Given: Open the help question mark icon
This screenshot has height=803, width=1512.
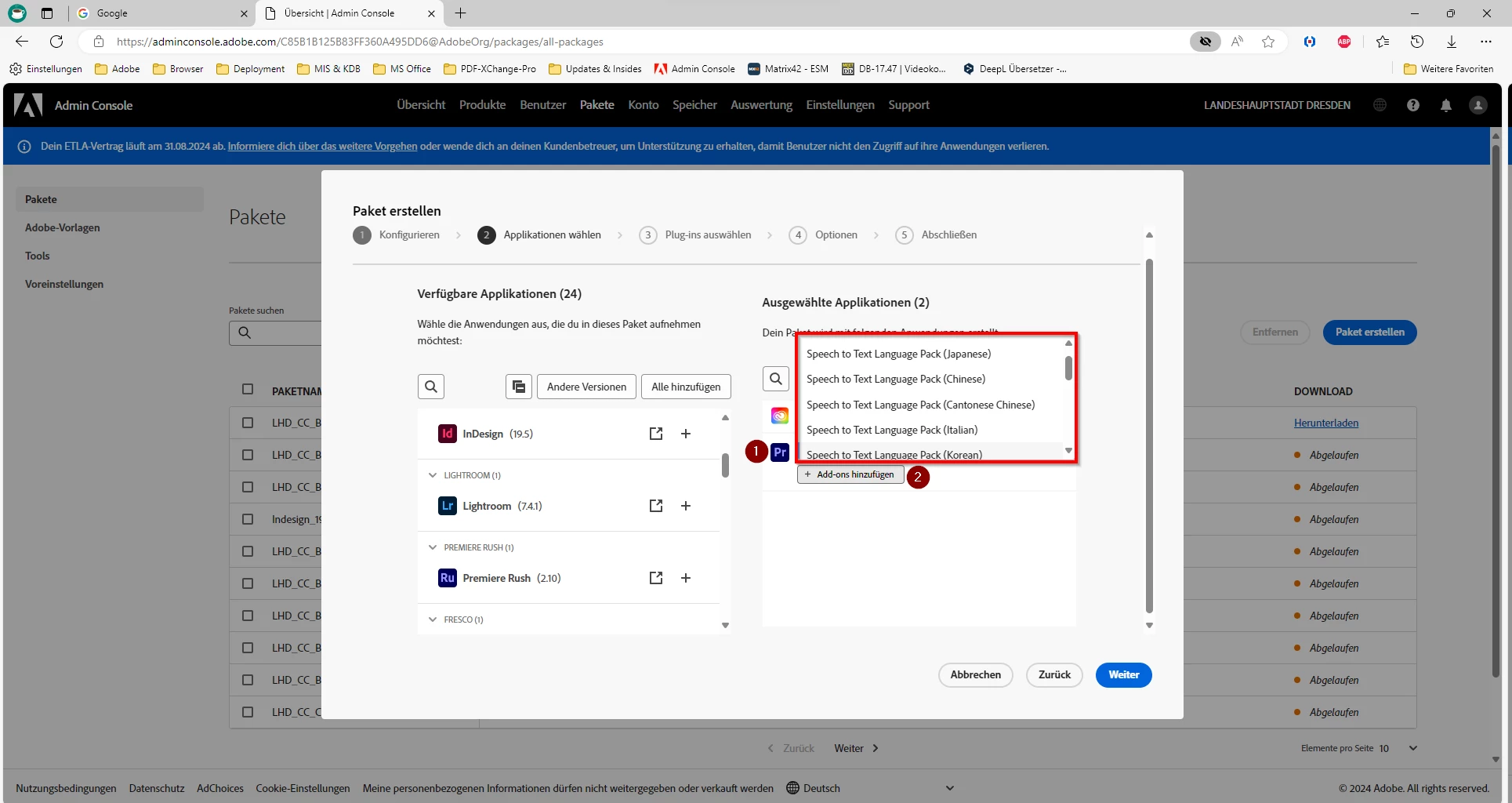Looking at the screenshot, I should [1412, 105].
